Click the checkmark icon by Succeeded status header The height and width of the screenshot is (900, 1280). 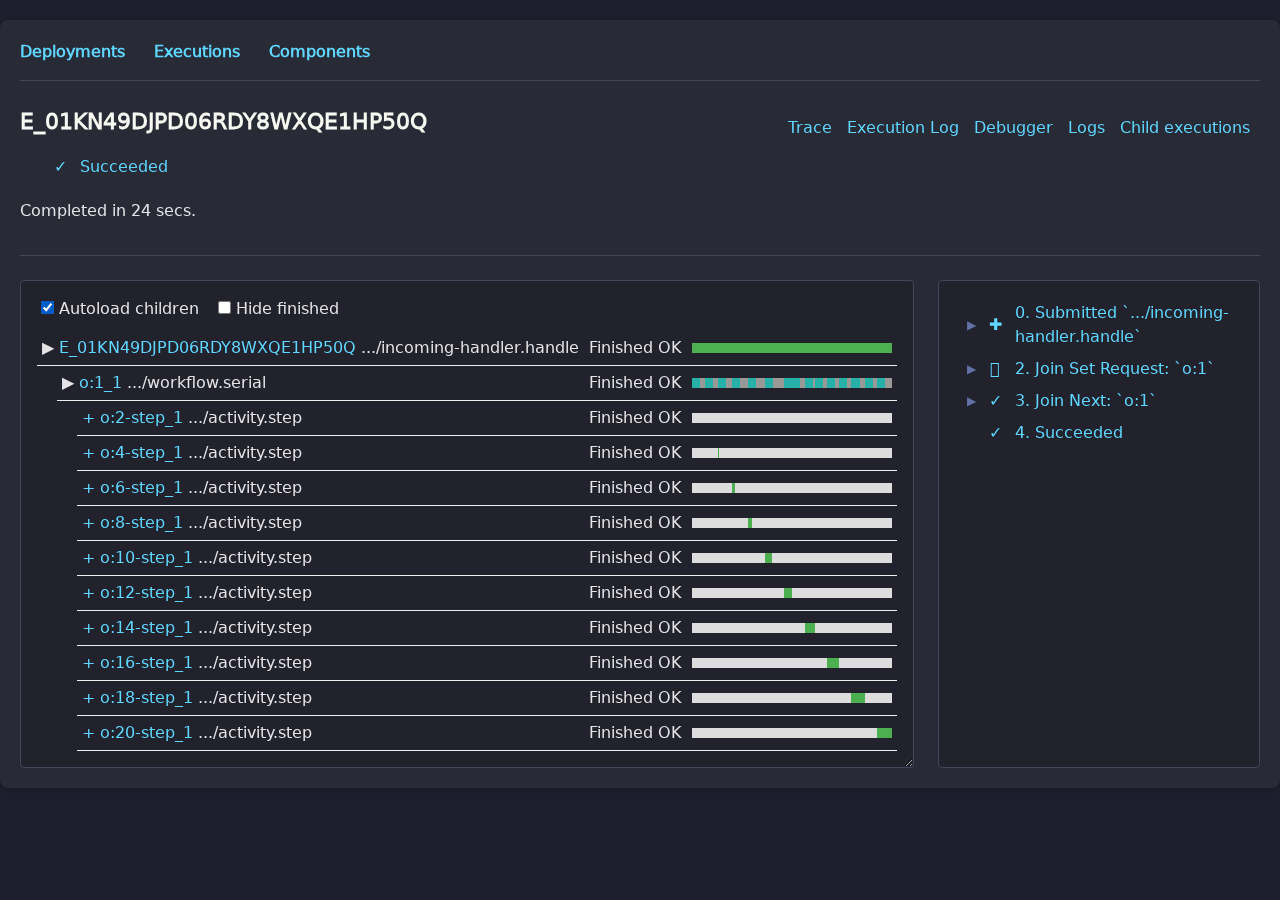coord(60,166)
